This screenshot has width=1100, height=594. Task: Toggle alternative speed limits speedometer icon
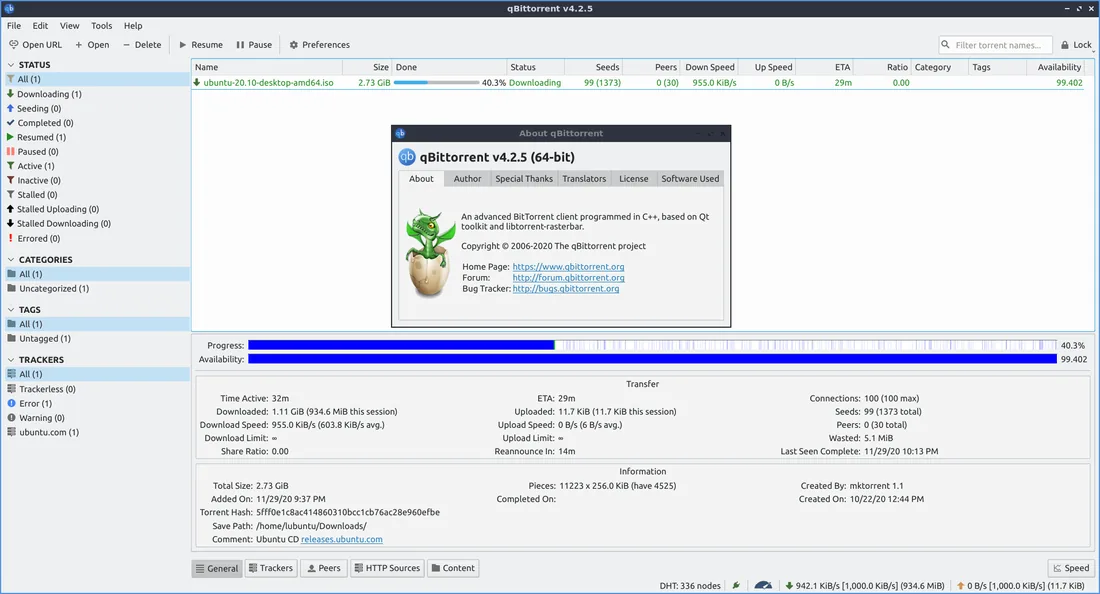tap(763, 586)
